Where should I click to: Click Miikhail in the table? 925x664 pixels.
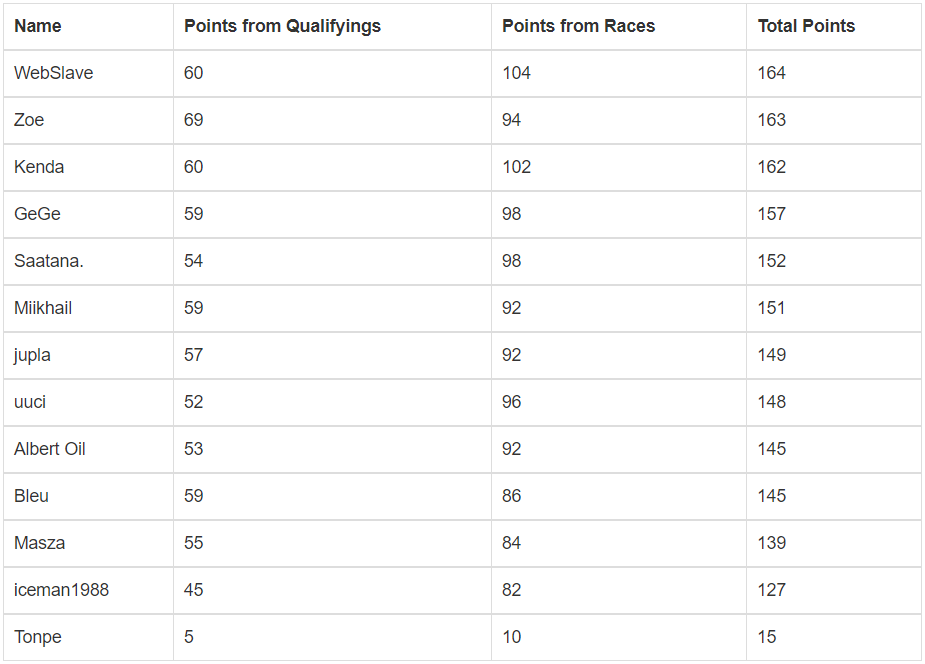click(43, 308)
